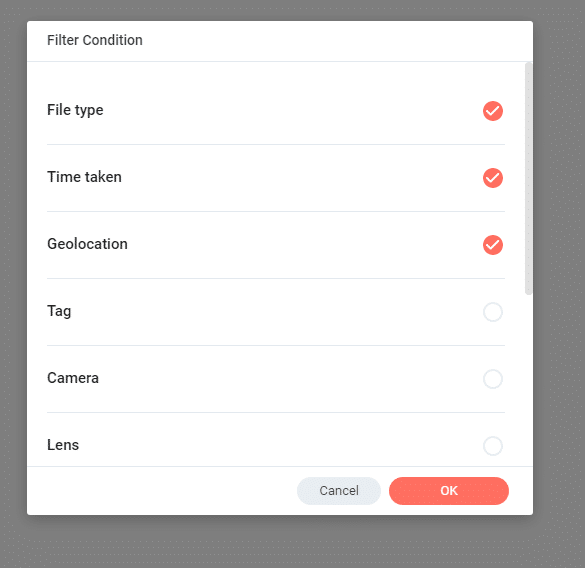Uncheck the File type filter checkmark
585x568 pixels.
point(492,111)
